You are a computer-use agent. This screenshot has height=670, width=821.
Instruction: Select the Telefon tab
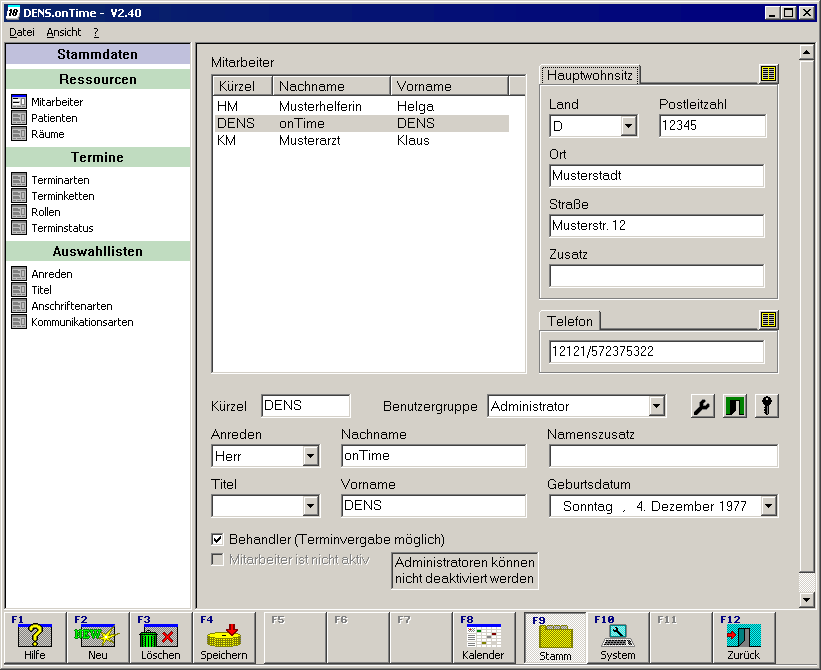coord(570,321)
